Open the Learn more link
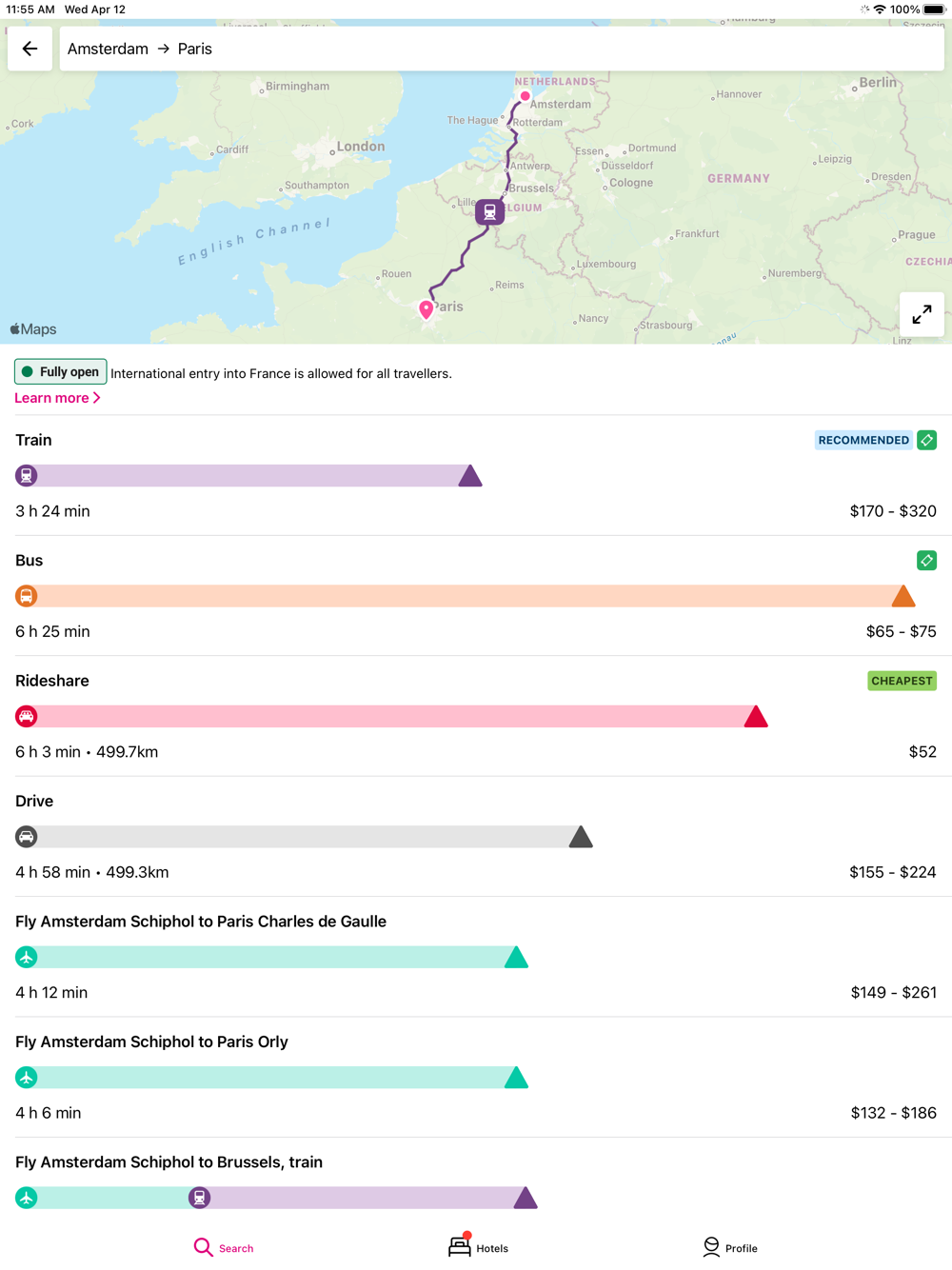The height and width of the screenshot is (1270, 952). 51,398
